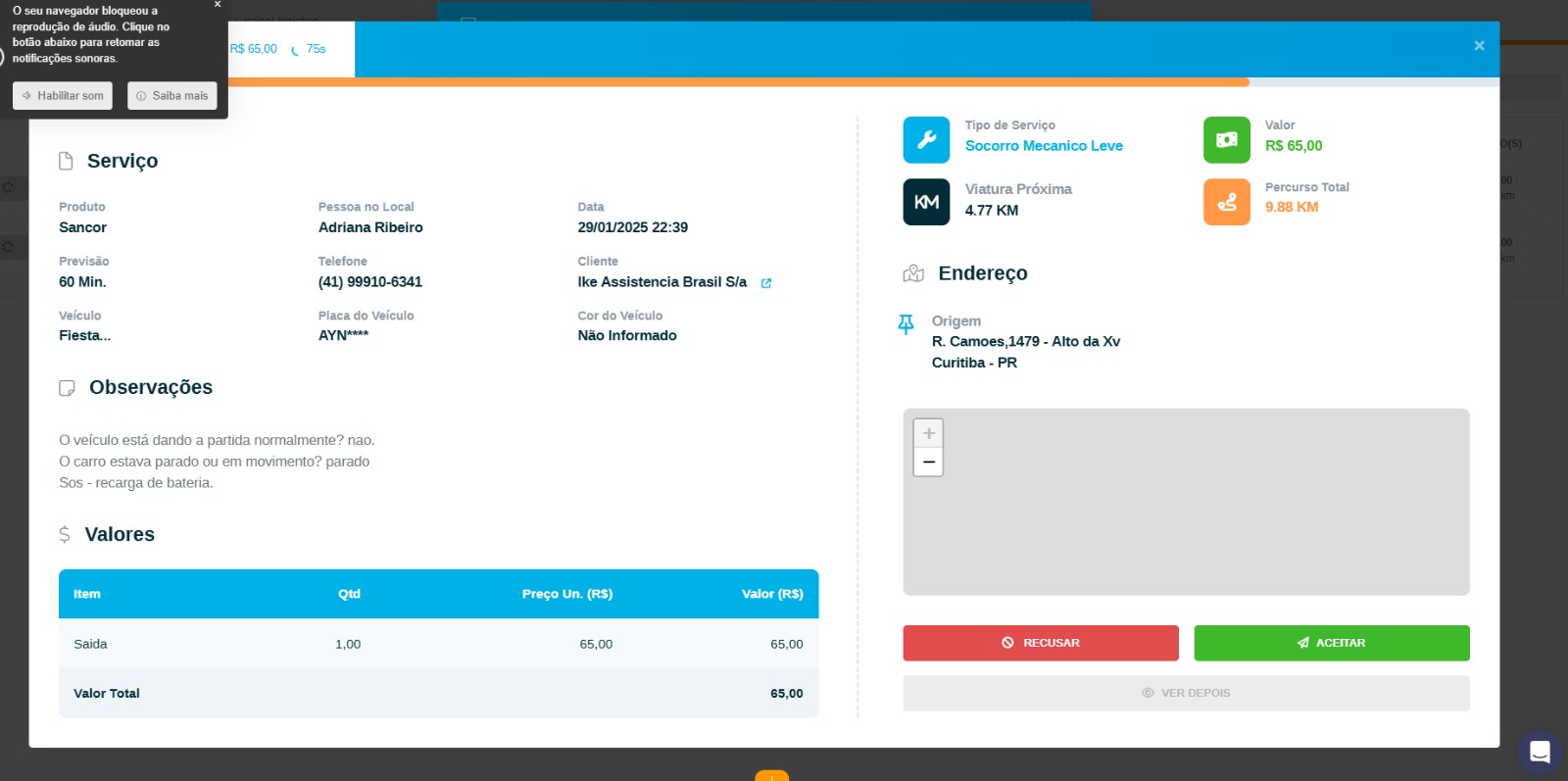Click the Habilitar som button
This screenshot has height=781, width=1568.
pos(63,96)
